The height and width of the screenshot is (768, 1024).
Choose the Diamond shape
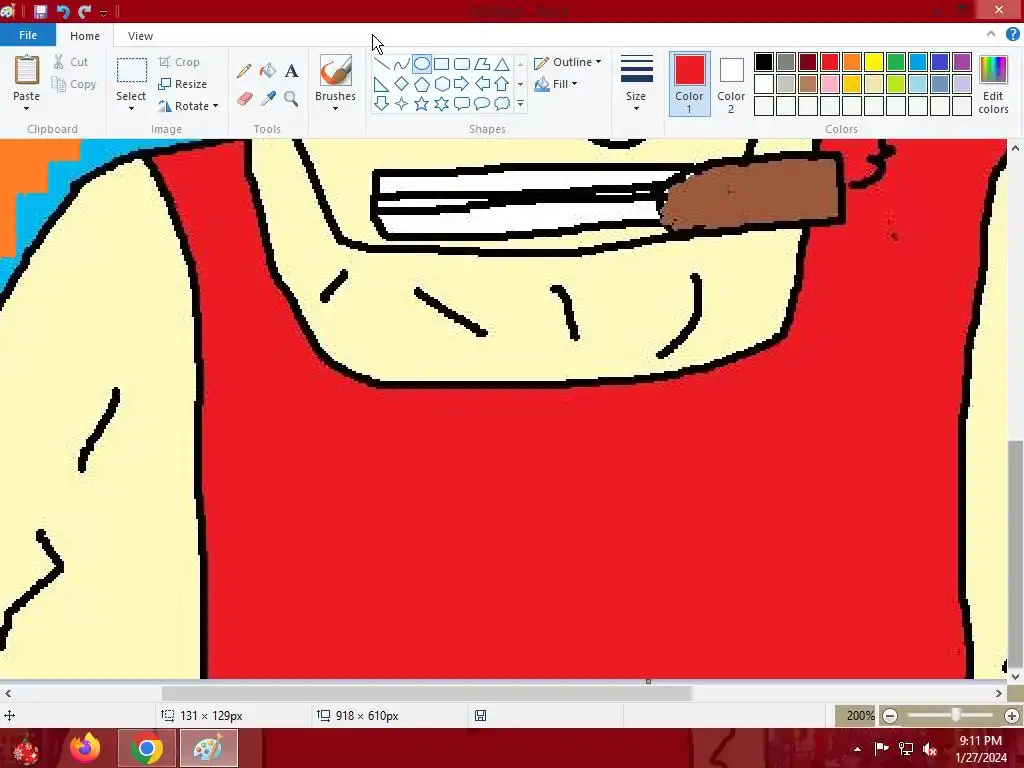pos(402,84)
